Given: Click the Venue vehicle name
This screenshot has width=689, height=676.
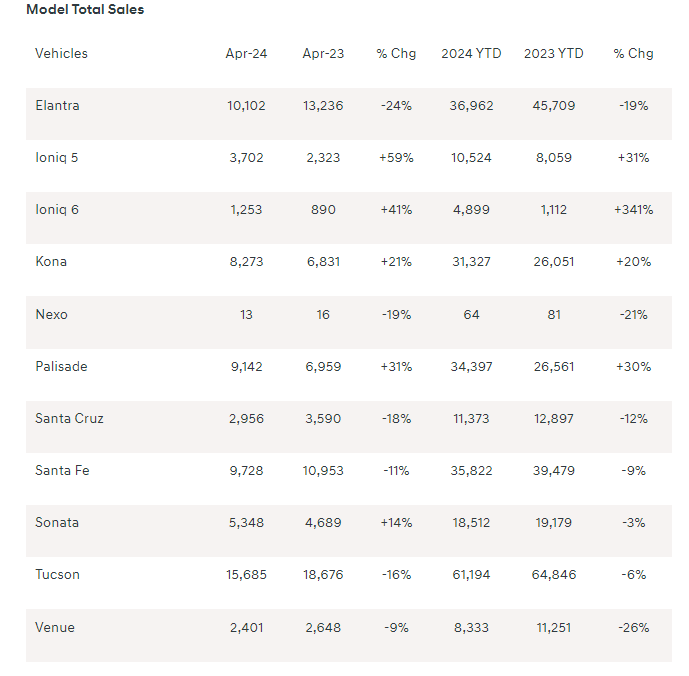Looking at the screenshot, I should coord(54,627).
